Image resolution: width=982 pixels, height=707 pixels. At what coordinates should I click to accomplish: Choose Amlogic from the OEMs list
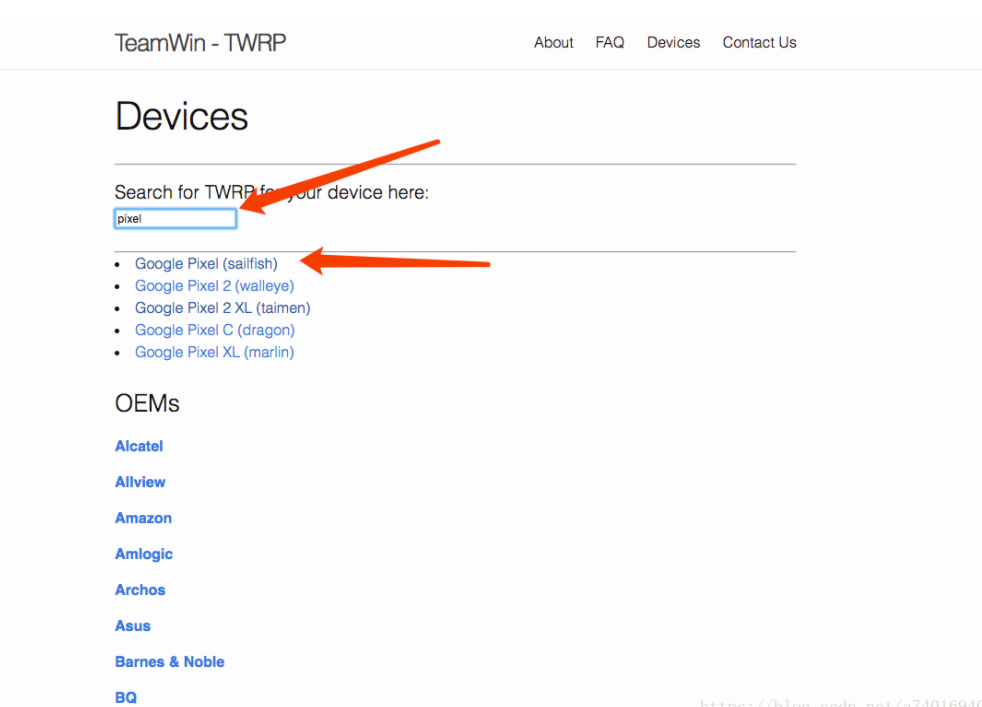(x=144, y=554)
